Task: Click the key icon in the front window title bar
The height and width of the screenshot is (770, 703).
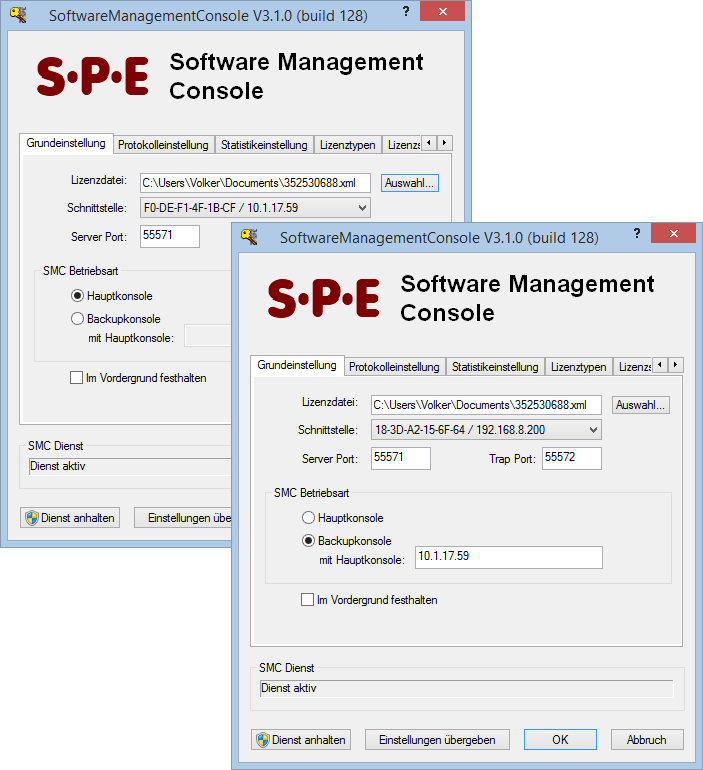Action: 250,238
